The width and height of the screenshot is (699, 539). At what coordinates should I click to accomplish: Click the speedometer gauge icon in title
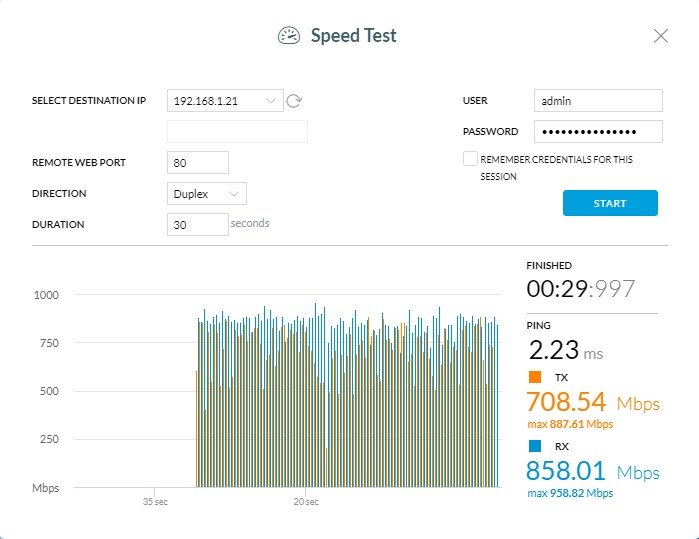click(289, 36)
